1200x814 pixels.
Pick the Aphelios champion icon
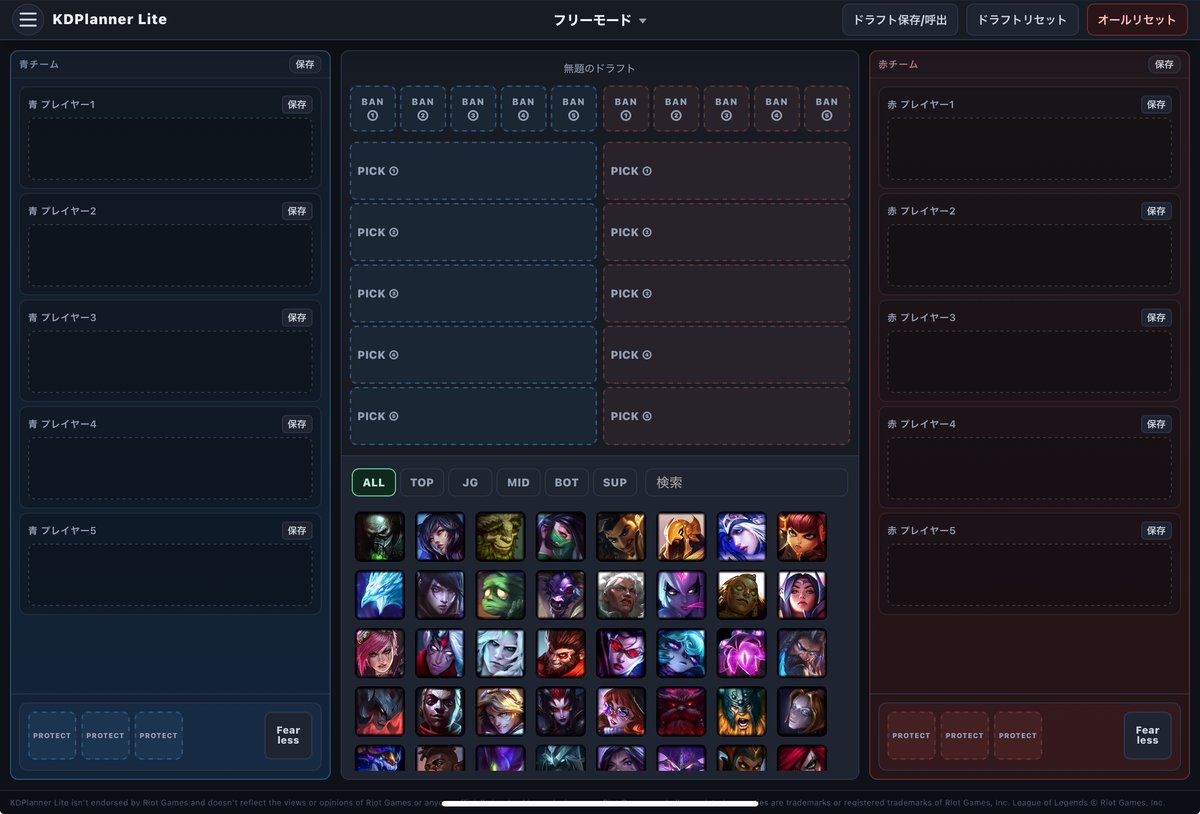[x=440, y=595]
